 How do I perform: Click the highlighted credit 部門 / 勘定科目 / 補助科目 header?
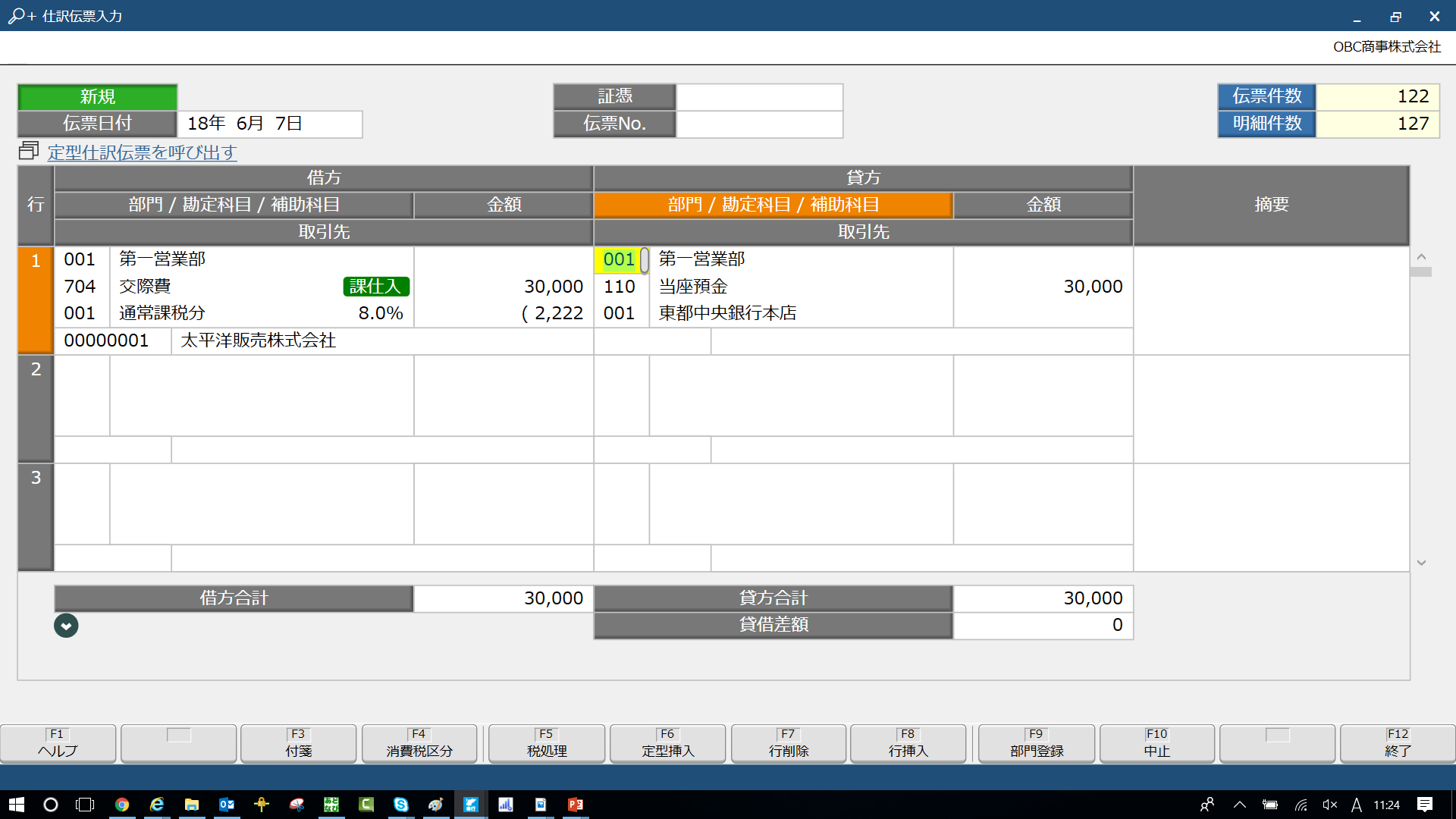click(773, 205)
